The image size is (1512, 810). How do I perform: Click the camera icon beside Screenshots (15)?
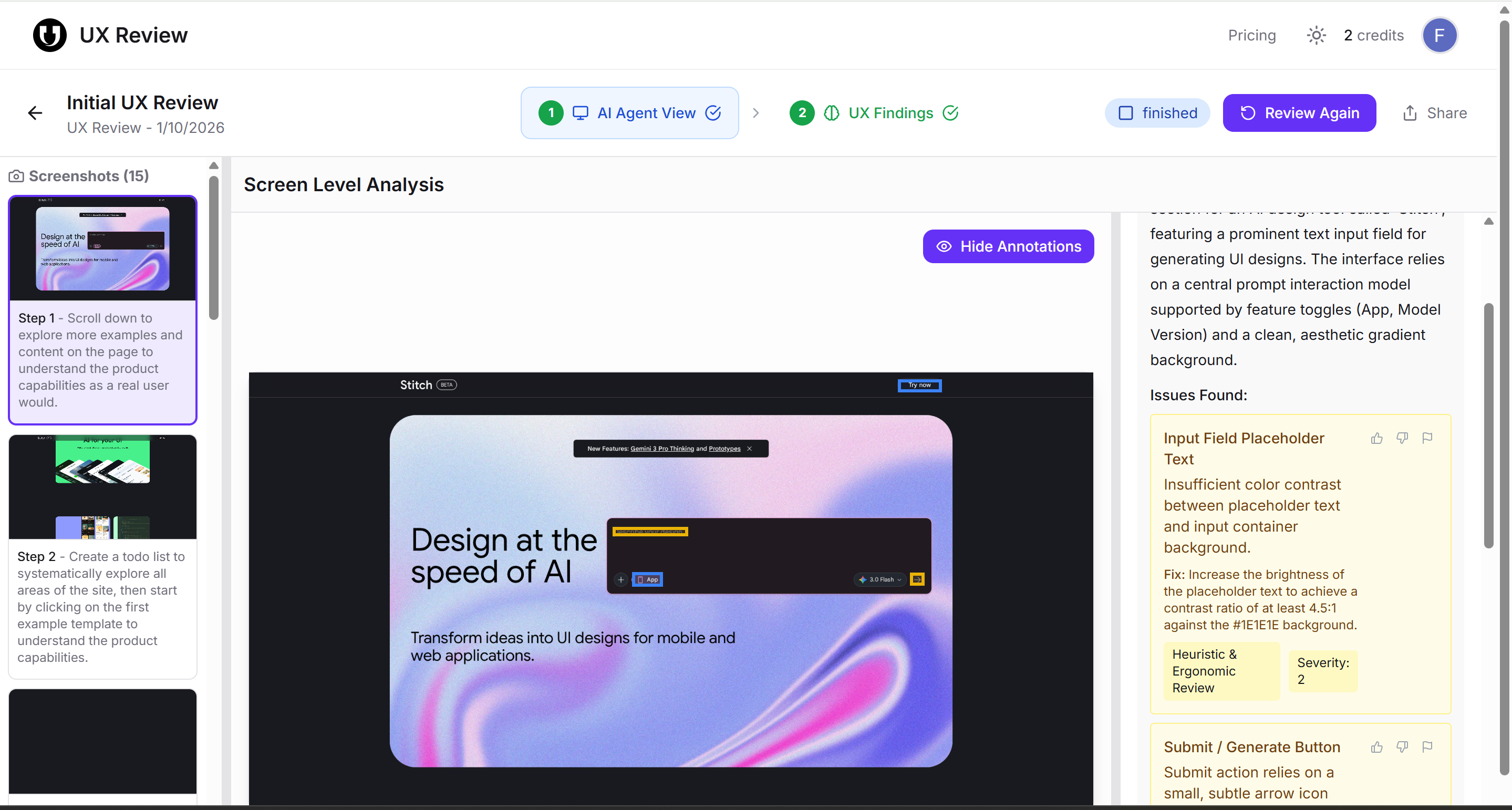[16, 175]
